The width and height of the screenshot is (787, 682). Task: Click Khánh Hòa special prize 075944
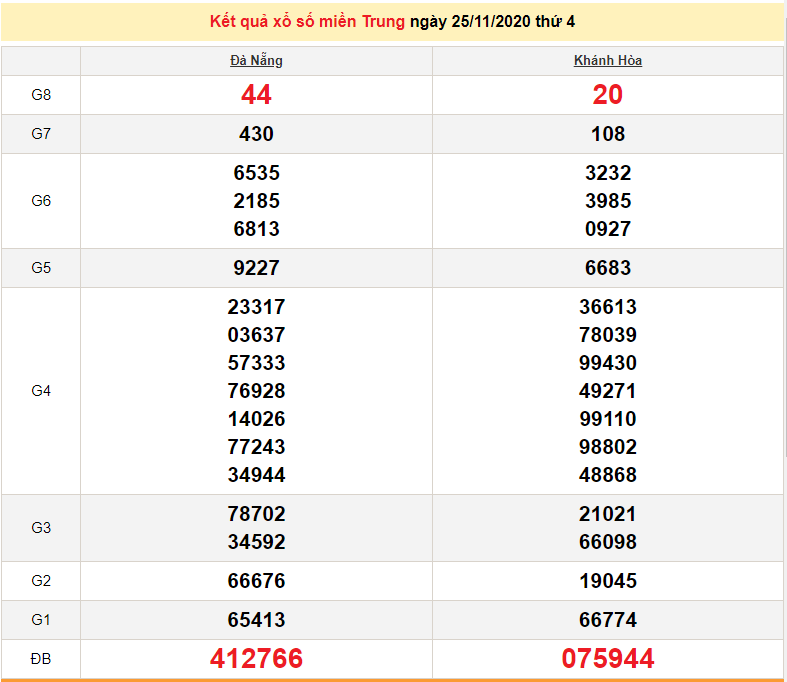607,659
